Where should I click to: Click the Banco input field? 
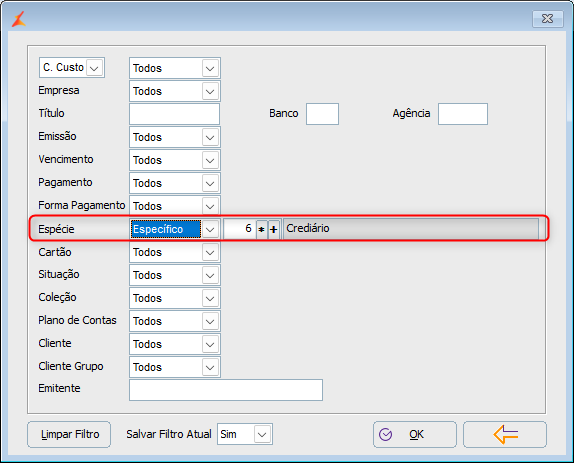tap(322, 114)
